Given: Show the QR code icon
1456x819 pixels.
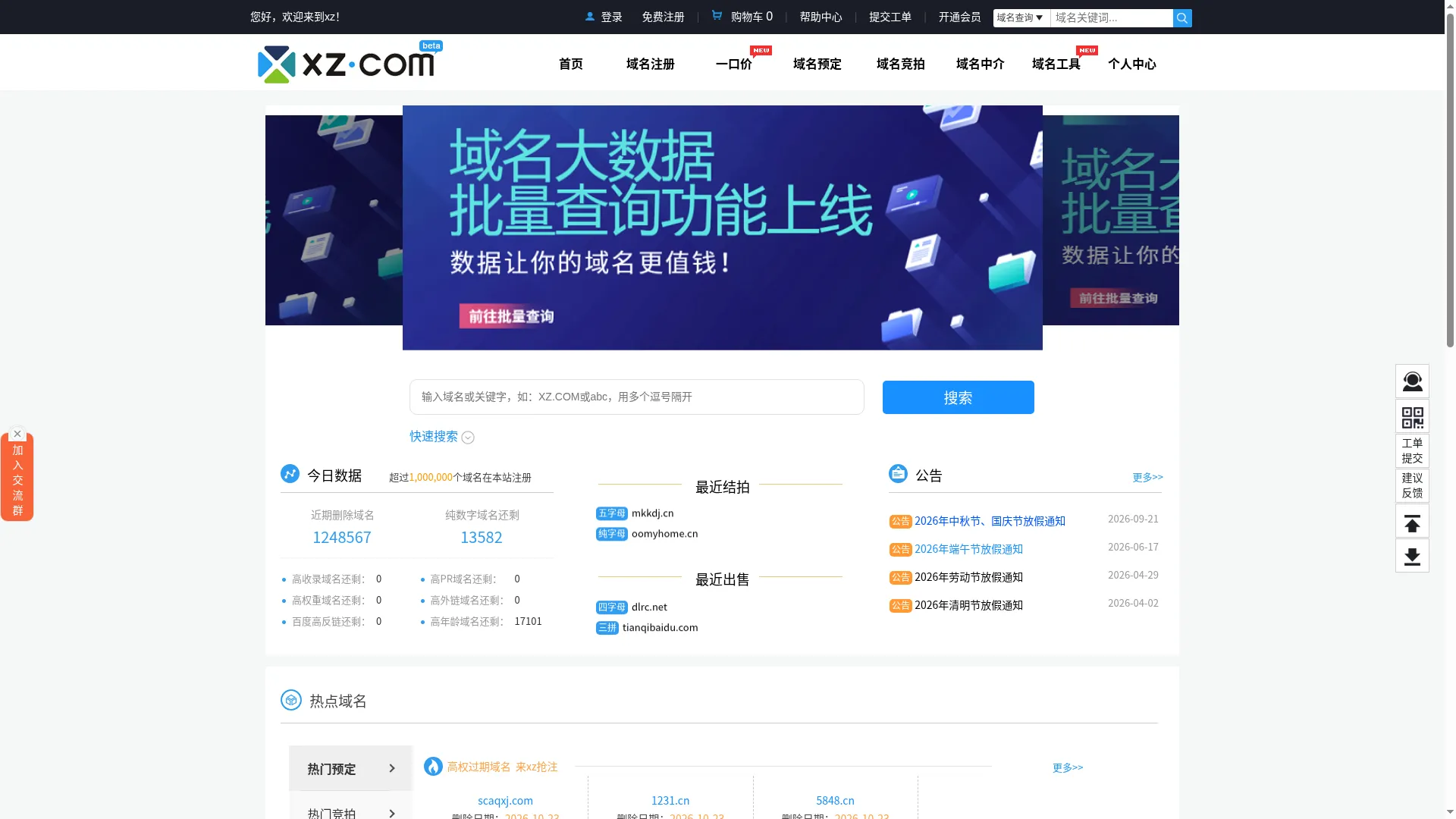Looking at the screenshot, I should (x=1412, y=416).
